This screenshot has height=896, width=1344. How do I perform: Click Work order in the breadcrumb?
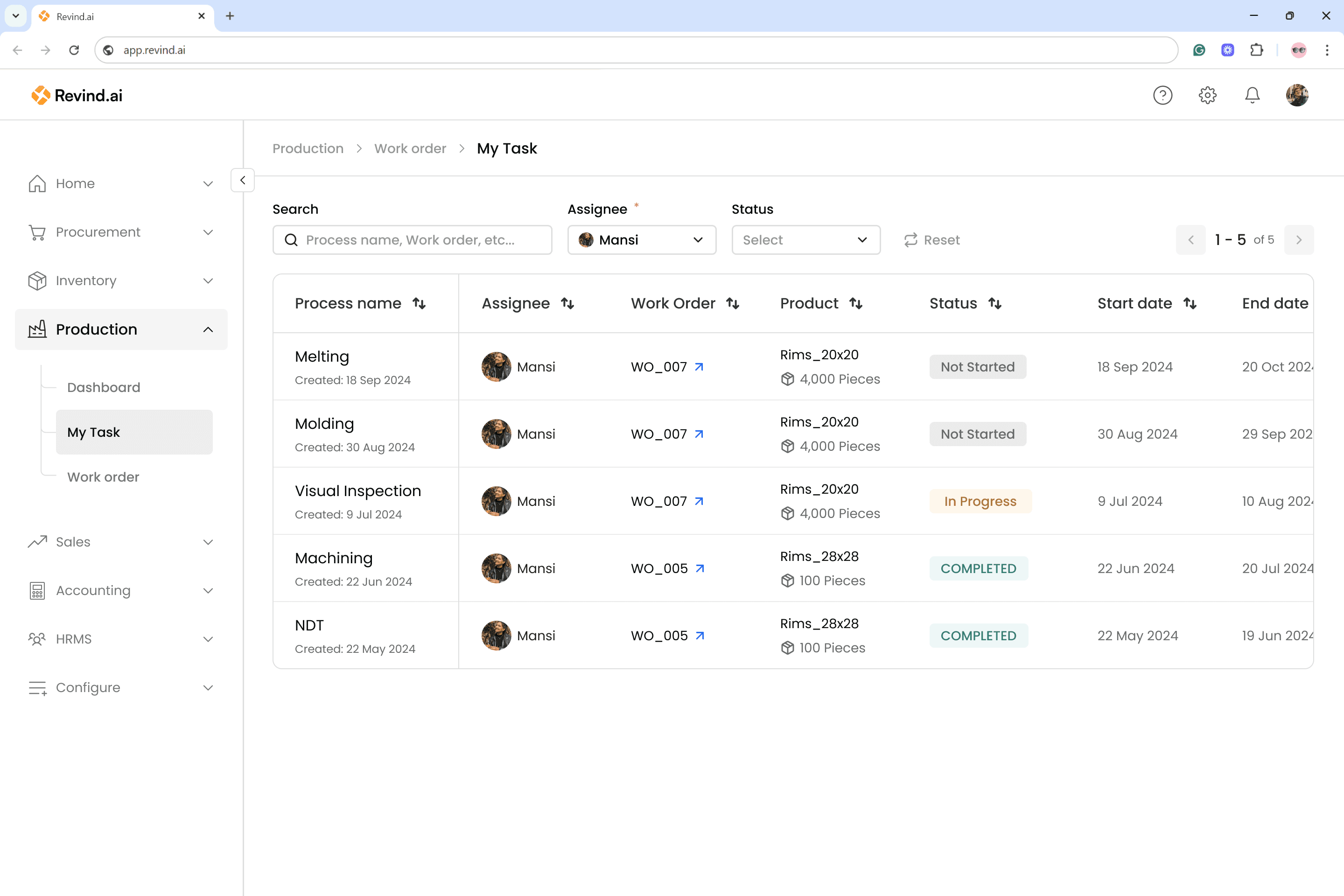[x=410, y=148]
